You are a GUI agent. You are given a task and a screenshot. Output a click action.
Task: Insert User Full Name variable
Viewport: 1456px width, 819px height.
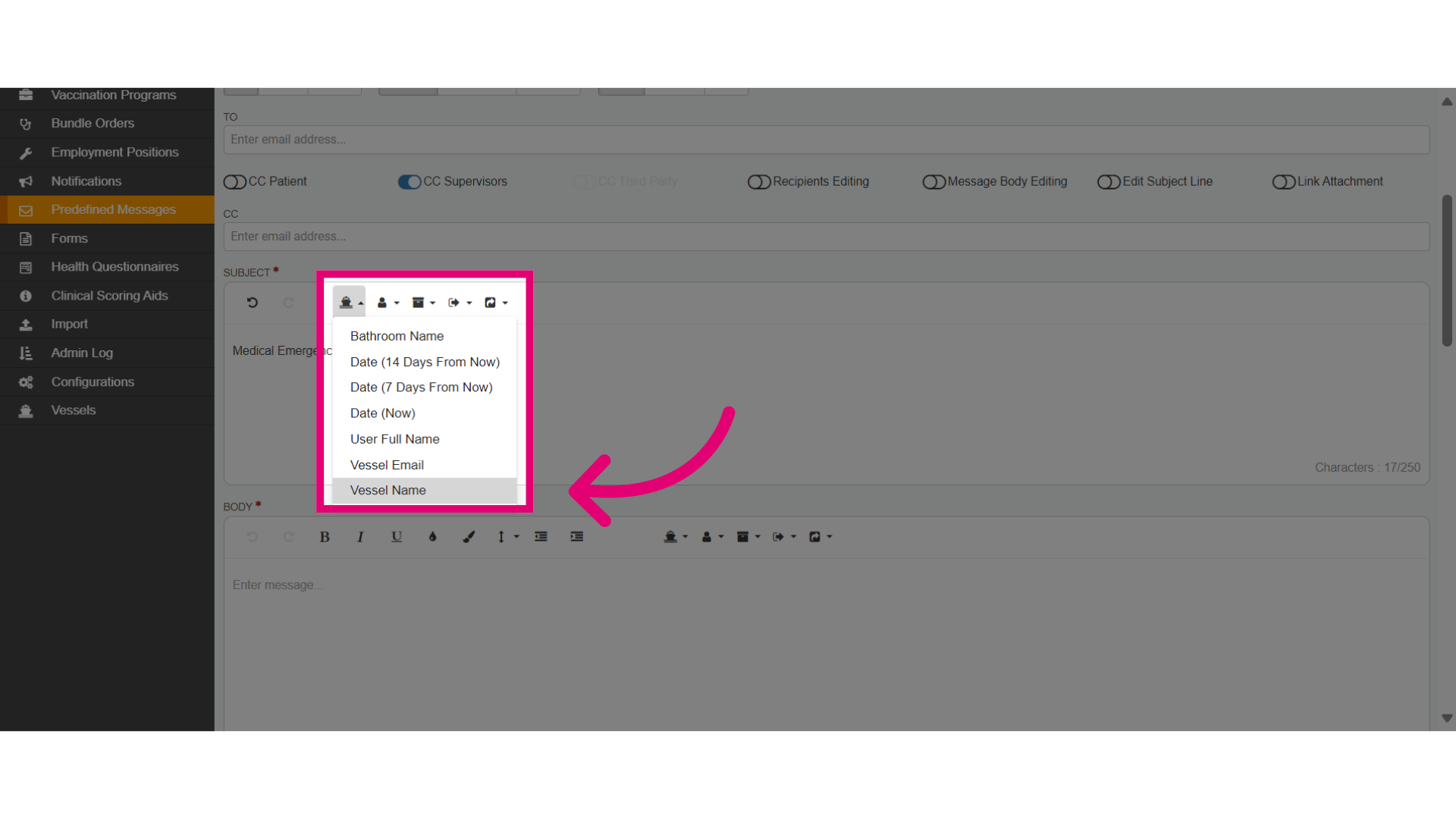[425, 439]
